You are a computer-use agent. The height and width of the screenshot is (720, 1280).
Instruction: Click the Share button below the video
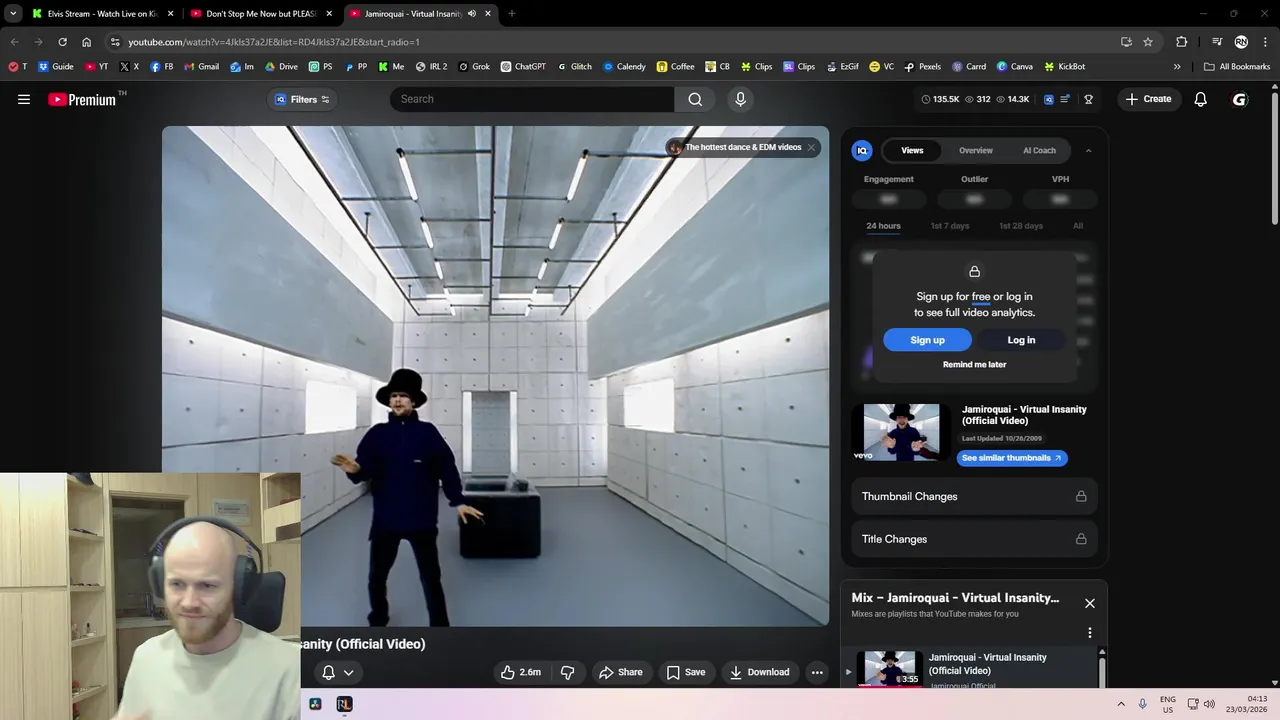pyautogui.click(x=620, y=672)
